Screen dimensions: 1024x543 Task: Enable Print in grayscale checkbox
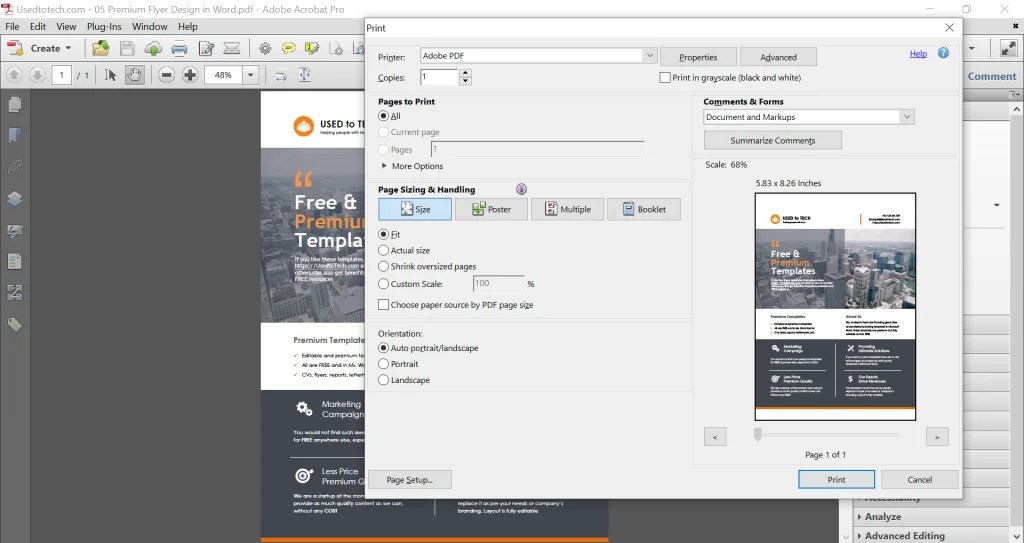tap(665, 77)
